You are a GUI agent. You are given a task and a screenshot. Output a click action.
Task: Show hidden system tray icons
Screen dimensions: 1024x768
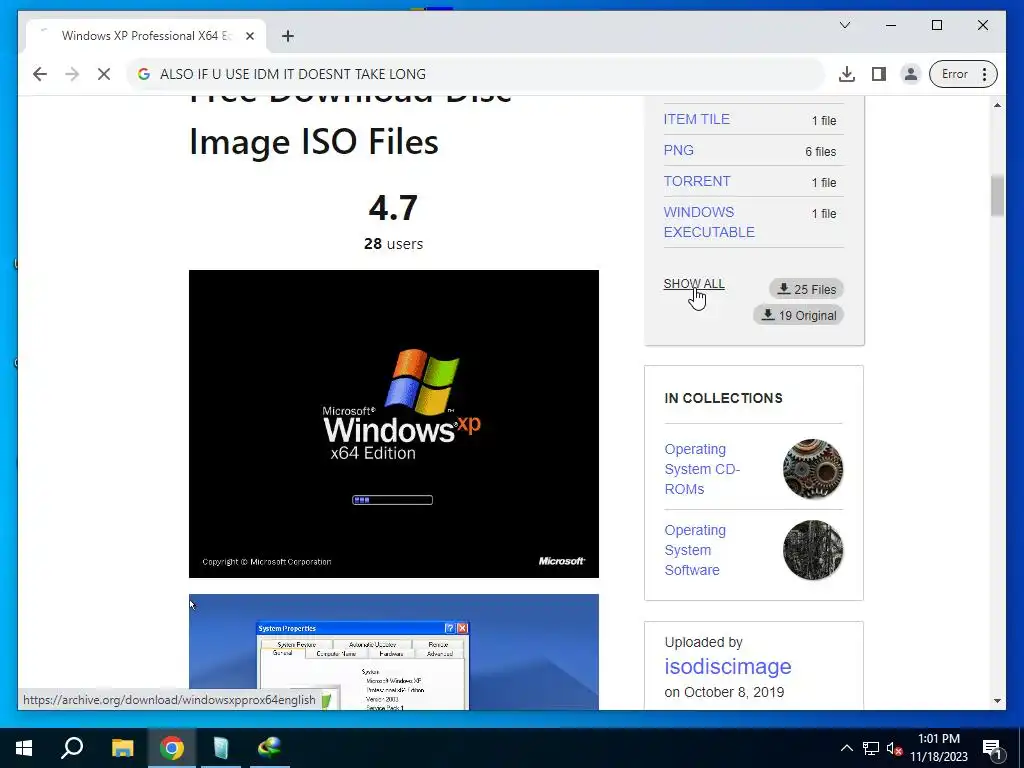846,748
